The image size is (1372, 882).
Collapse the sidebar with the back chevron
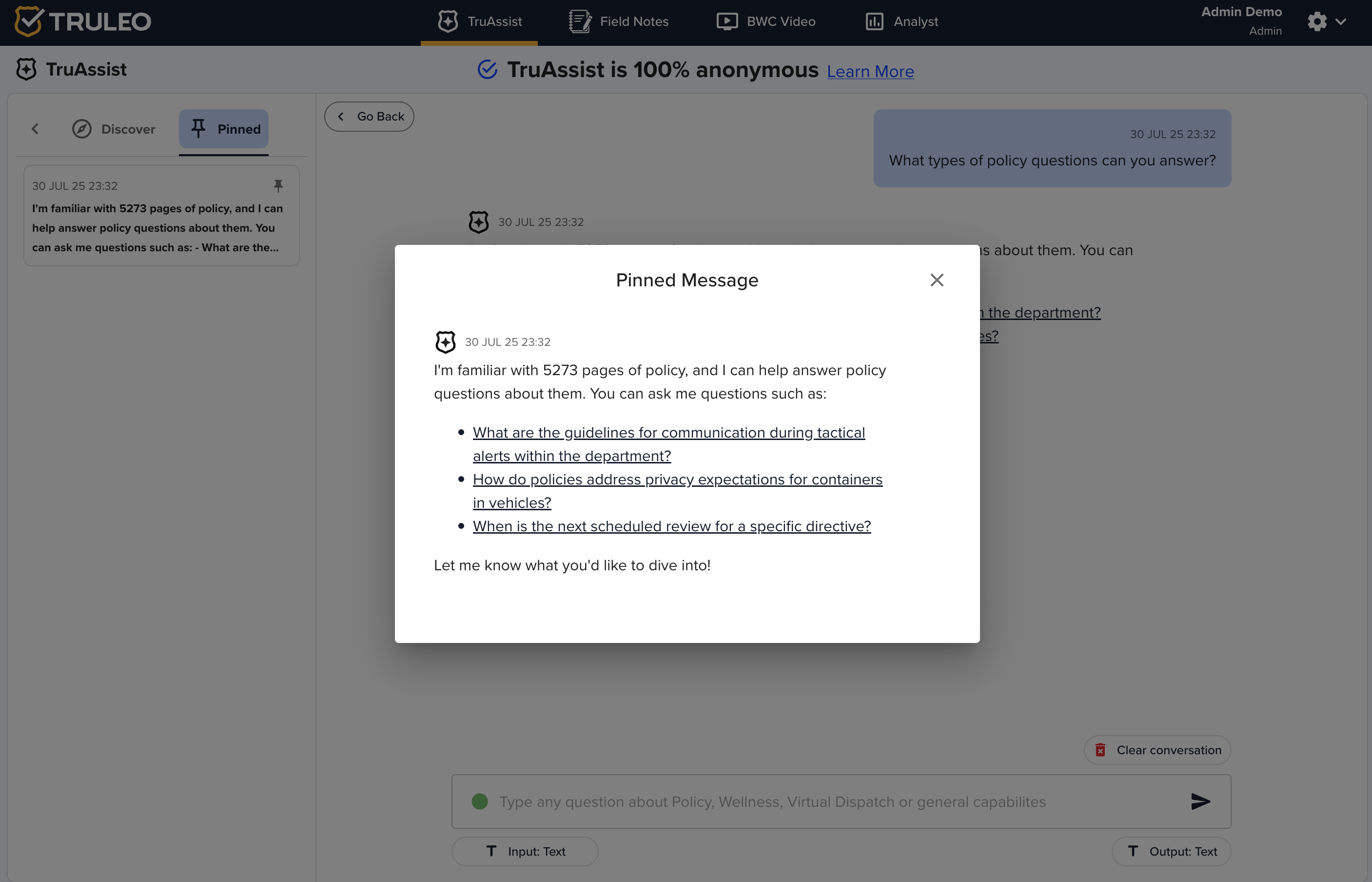(x=35, y=129)
